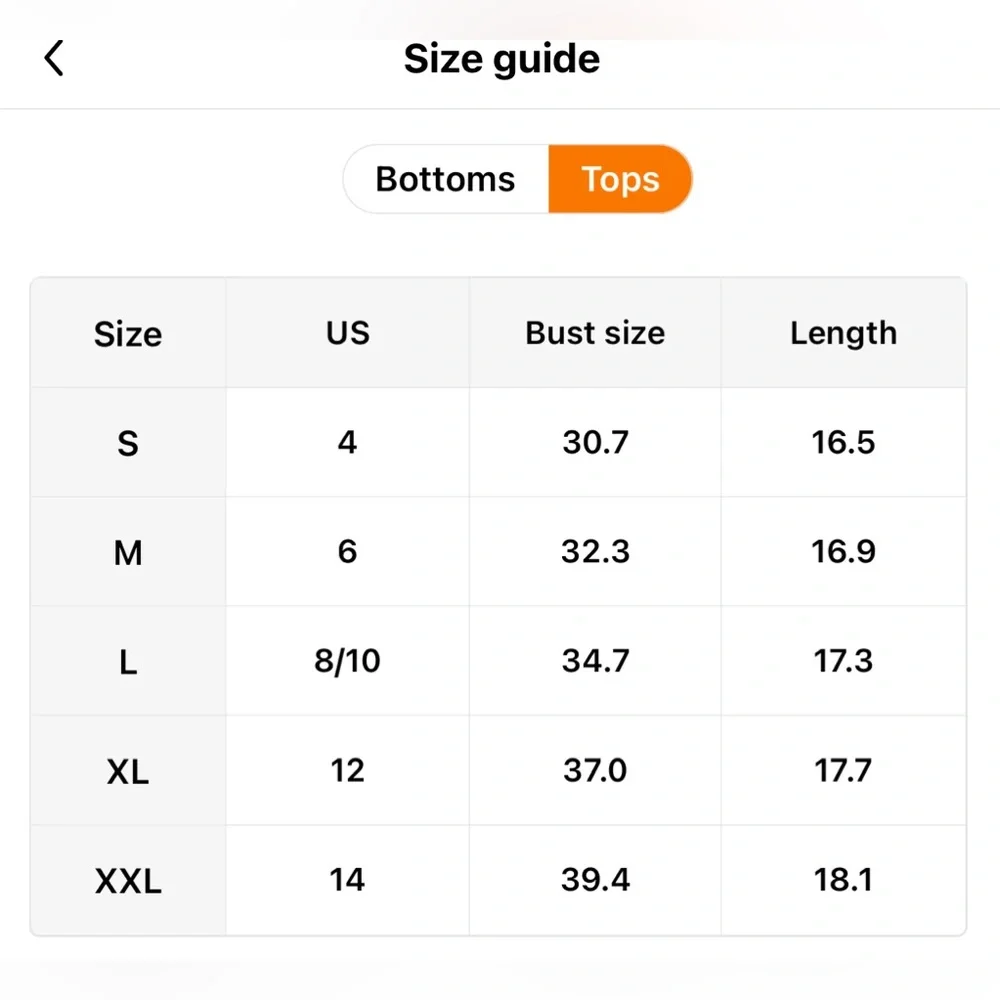The width and height of the screenshot is (1000, 1000).
Task: Click the Size guide title
Action: [502, 59]
